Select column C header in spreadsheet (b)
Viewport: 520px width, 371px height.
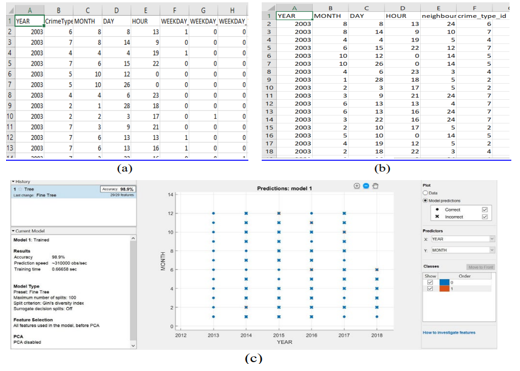tap(366, 8)
